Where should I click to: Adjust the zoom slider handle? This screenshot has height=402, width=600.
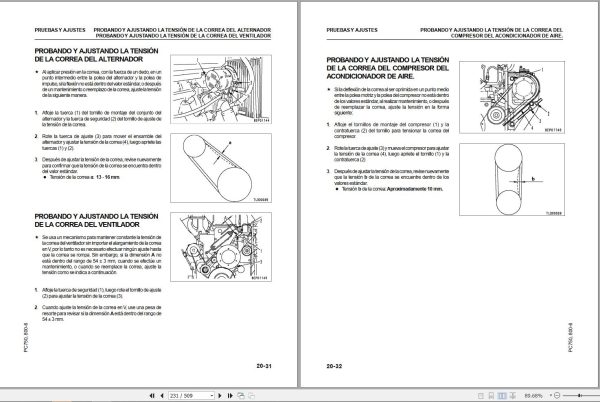(580, 395)
